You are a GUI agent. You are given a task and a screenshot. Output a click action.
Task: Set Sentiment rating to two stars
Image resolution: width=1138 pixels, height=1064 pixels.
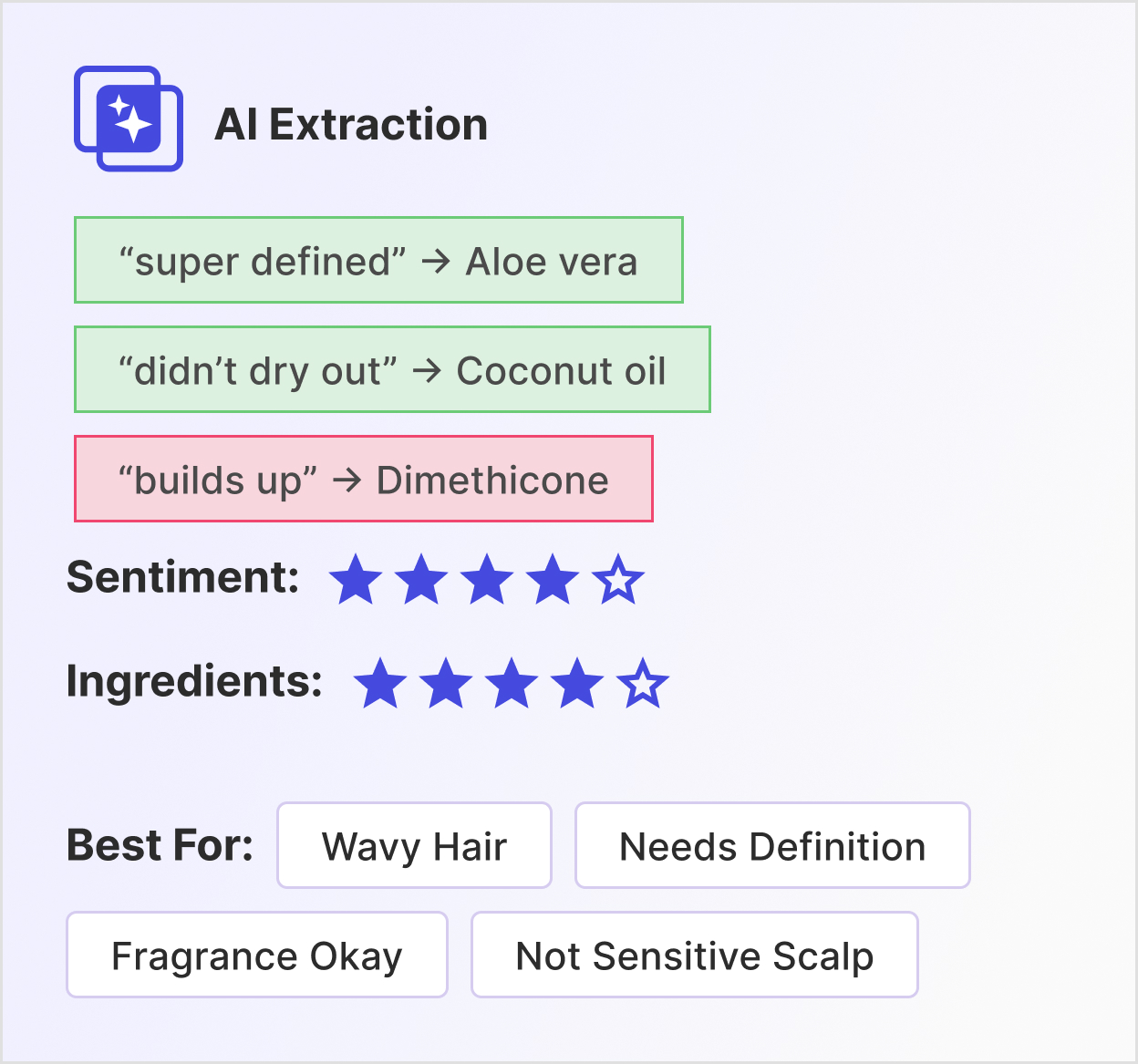pos(421,579)
